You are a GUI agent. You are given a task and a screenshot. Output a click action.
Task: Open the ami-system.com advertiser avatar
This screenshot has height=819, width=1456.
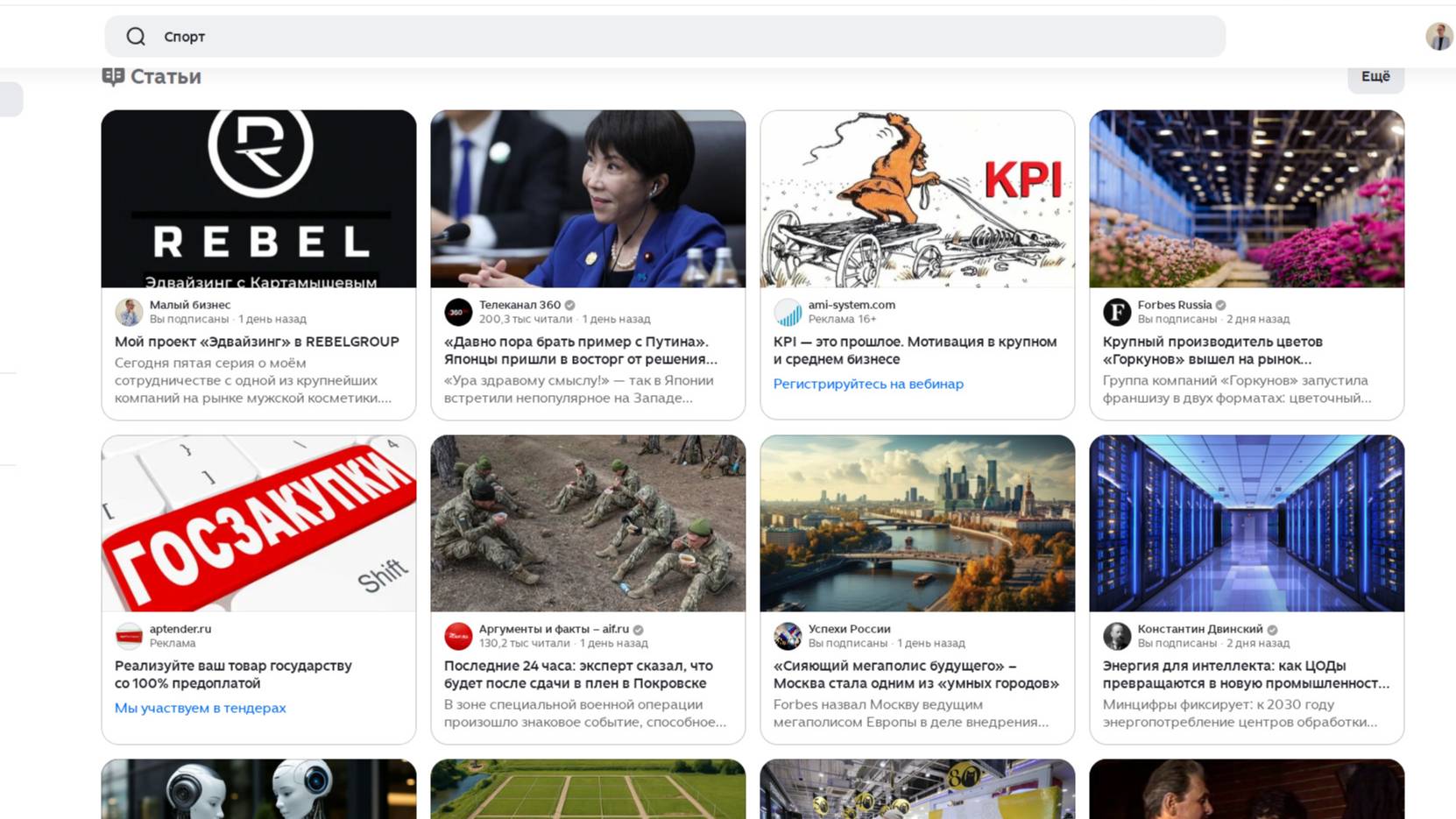point(787,312)
